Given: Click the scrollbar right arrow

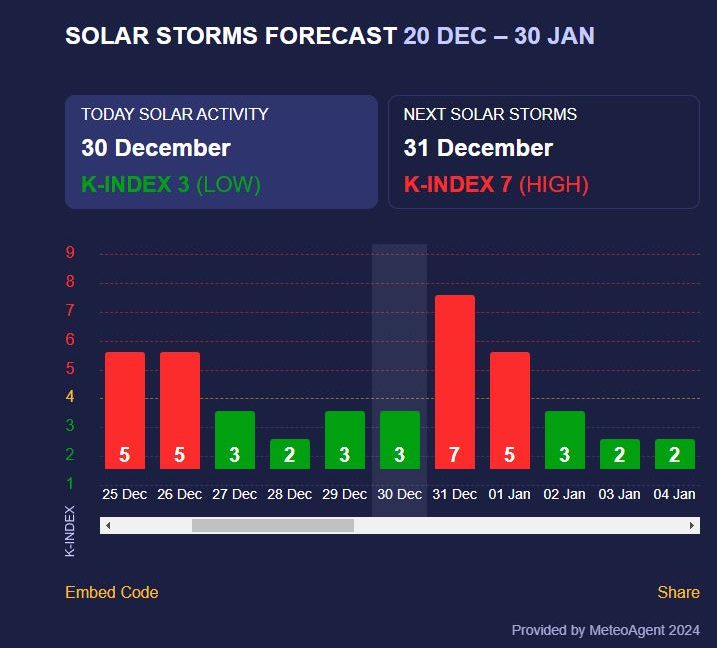Looking at the screenshot, I should (692, 525).
